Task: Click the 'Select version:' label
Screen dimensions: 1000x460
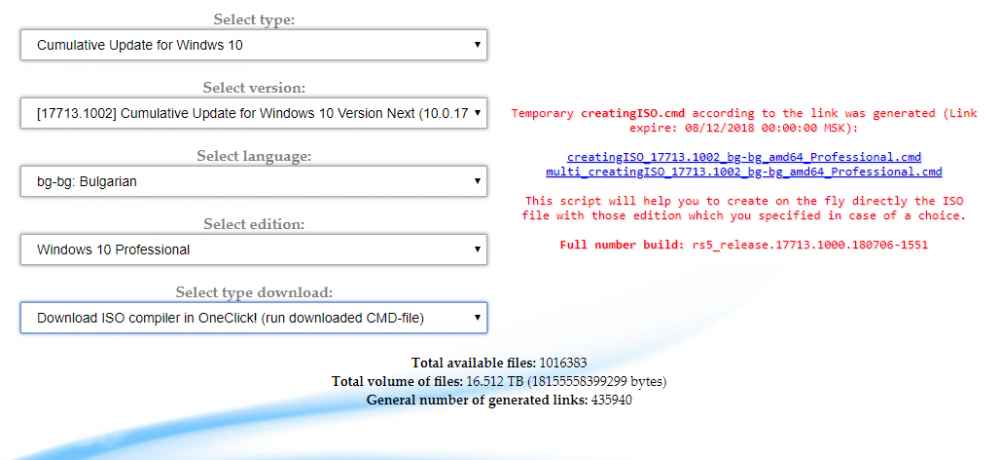Action: (x=254, y=87)
